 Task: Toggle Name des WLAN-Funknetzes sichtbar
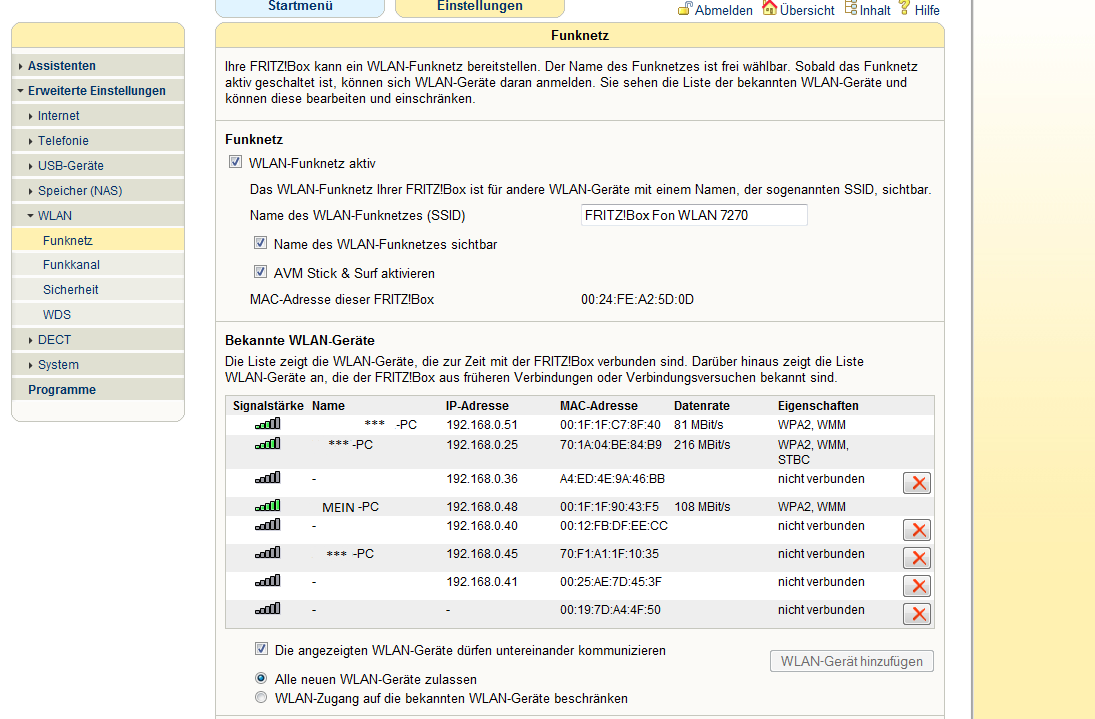(x=260, y=243)
